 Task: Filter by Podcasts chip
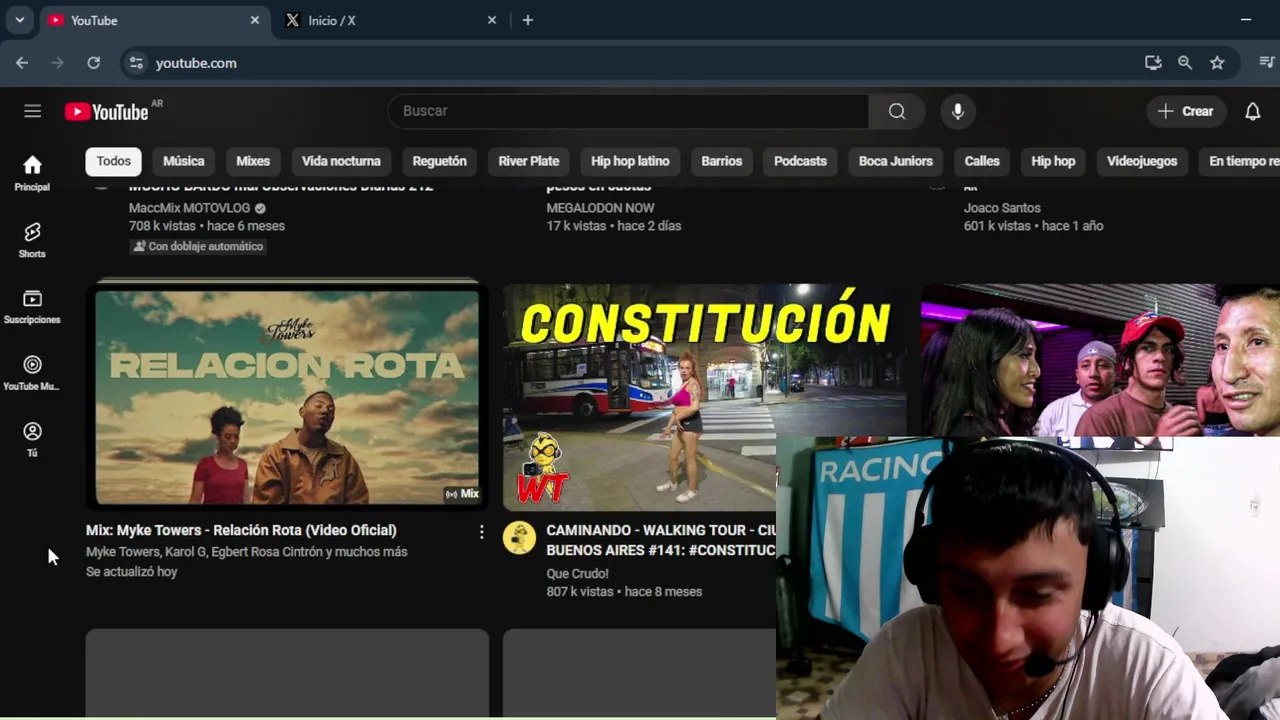(800, 161)
